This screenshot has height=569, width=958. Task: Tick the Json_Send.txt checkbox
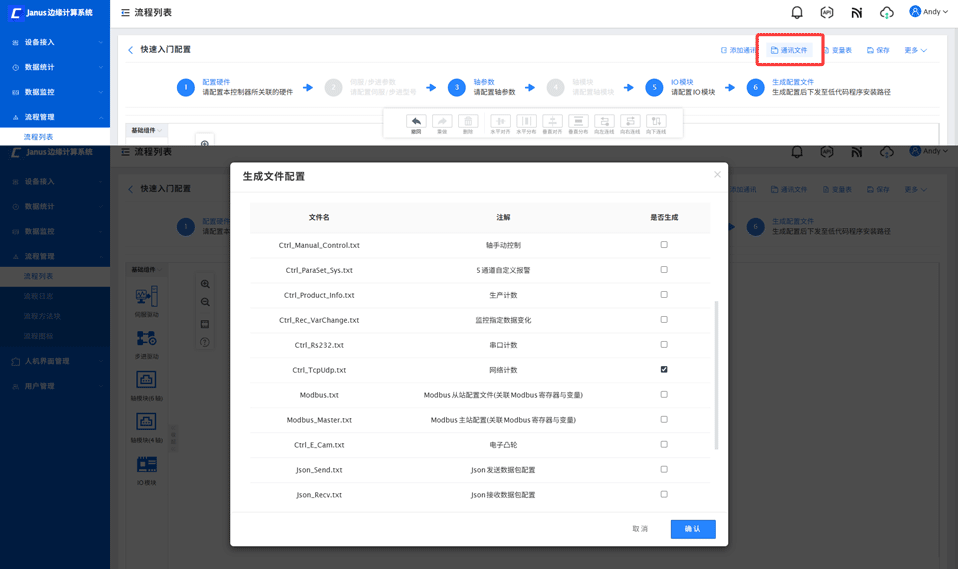(x=664, y=470)
